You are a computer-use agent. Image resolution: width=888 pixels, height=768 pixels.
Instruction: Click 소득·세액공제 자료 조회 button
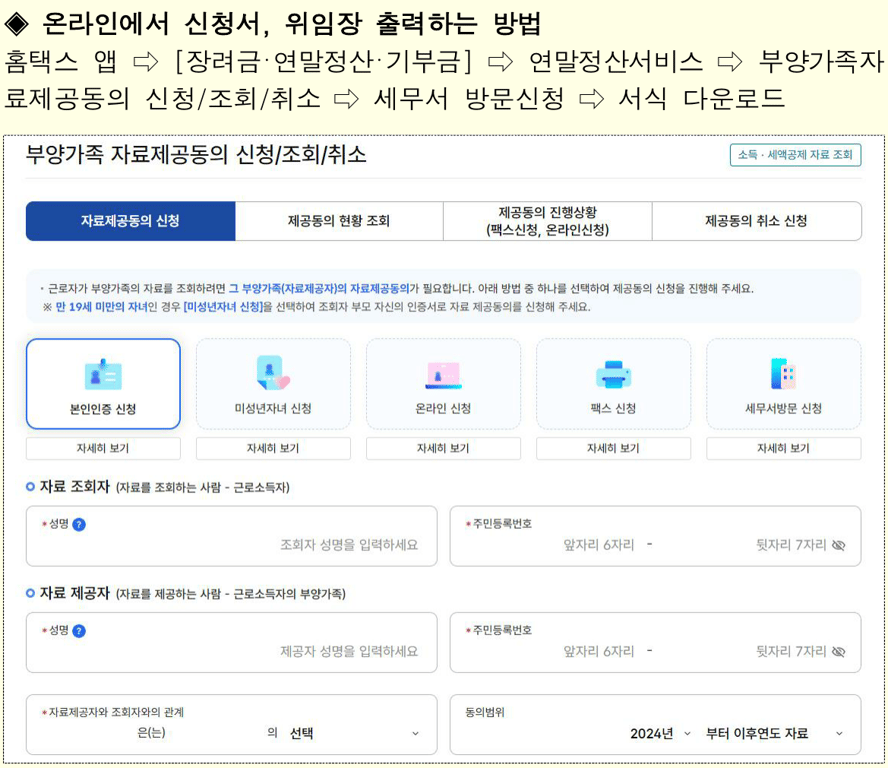click(795, 155)
